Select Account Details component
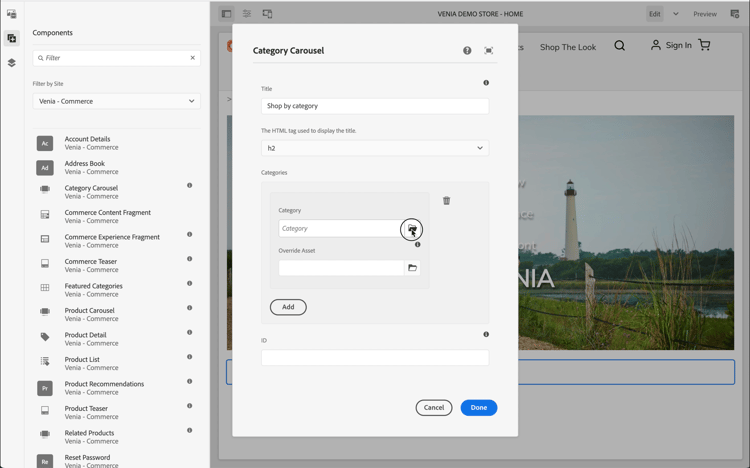The height and width of the screenshot is (468, 750). pos(116,143)
